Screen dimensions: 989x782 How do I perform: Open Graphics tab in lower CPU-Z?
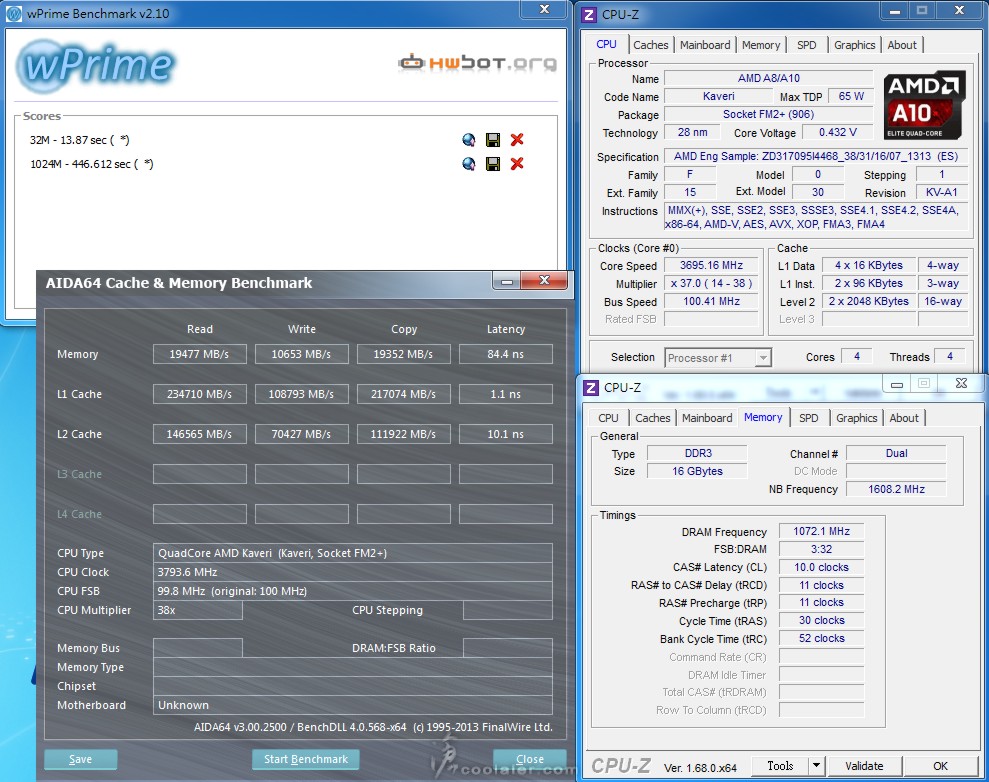[x=856, y=418]
